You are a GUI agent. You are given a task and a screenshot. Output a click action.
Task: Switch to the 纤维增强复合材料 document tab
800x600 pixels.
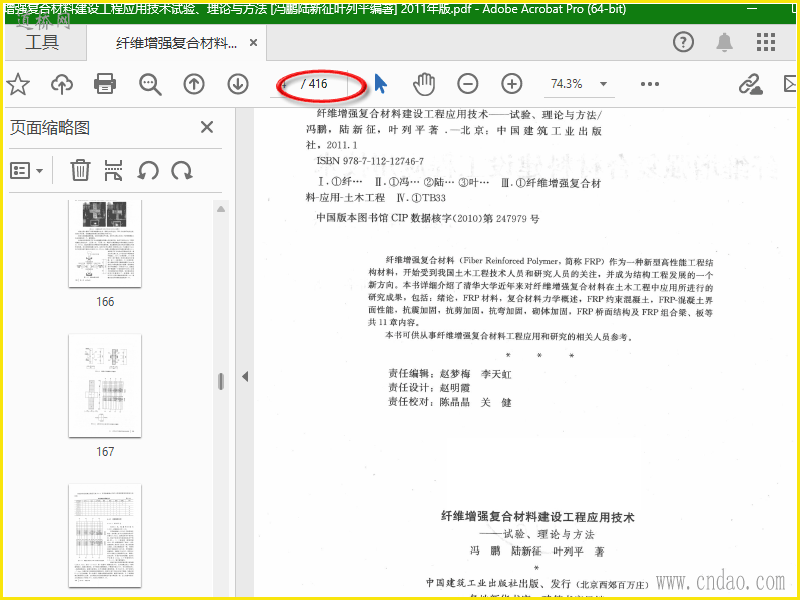pyautogui.click(x=176, y=43)
